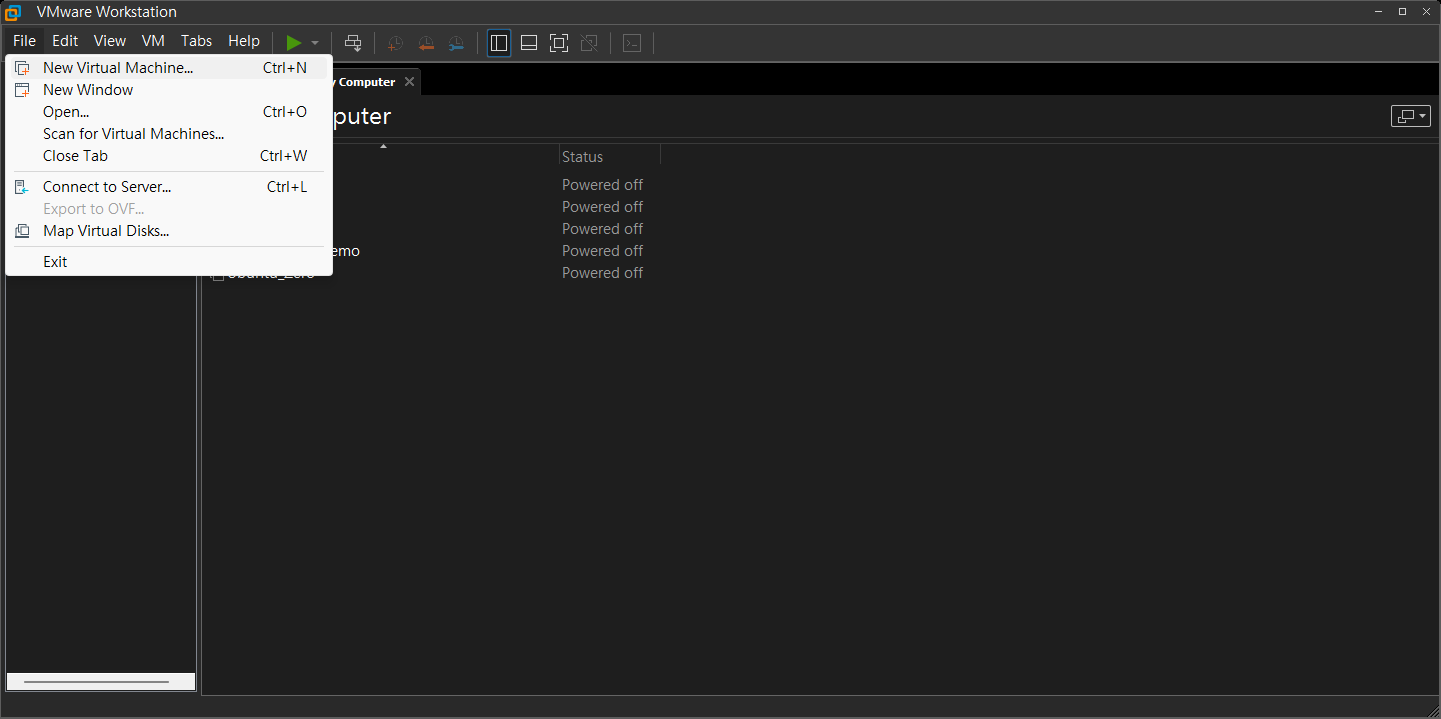Screen dimensions: 1441x719
Task: Open the view options dropdown at top right
Action: [x=1410, y=116]
